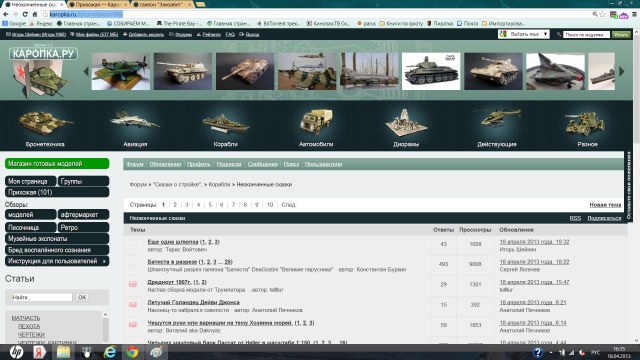
Task: Open the RSS feed link
Action: (575, 218)
